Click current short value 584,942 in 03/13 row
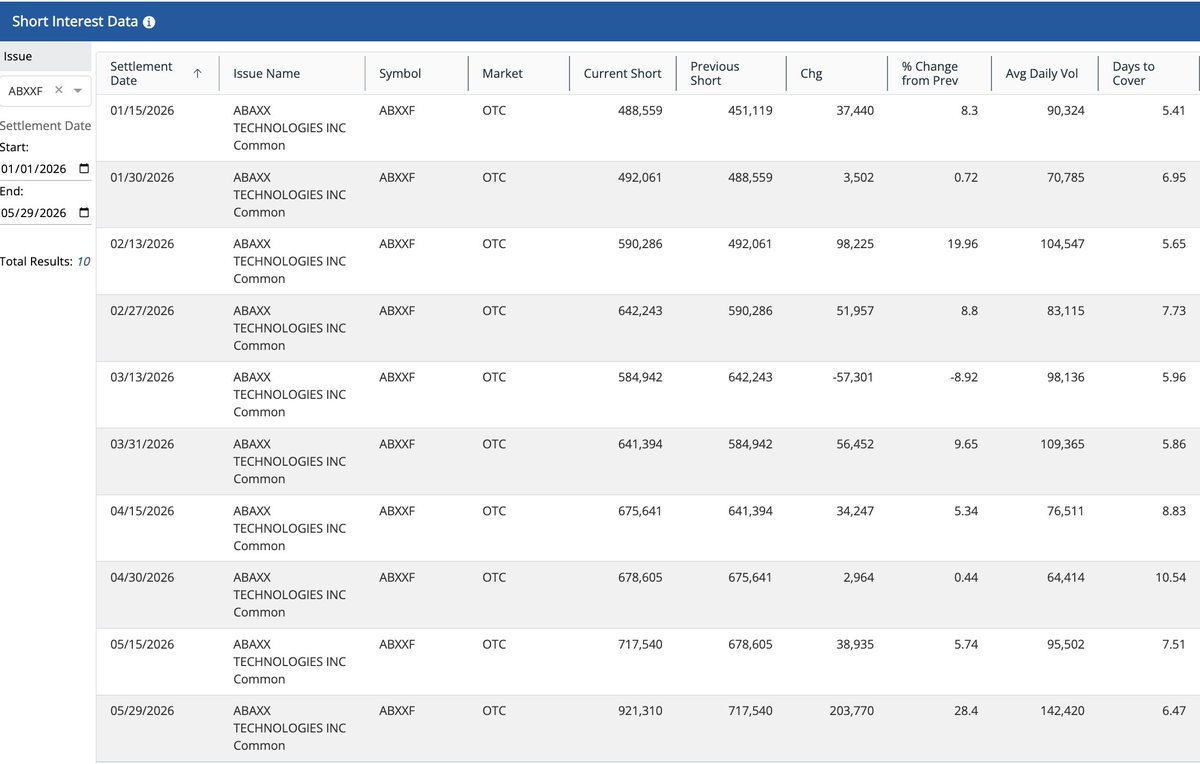Screen dimensions: 1200x764 (x=640, y=377)
